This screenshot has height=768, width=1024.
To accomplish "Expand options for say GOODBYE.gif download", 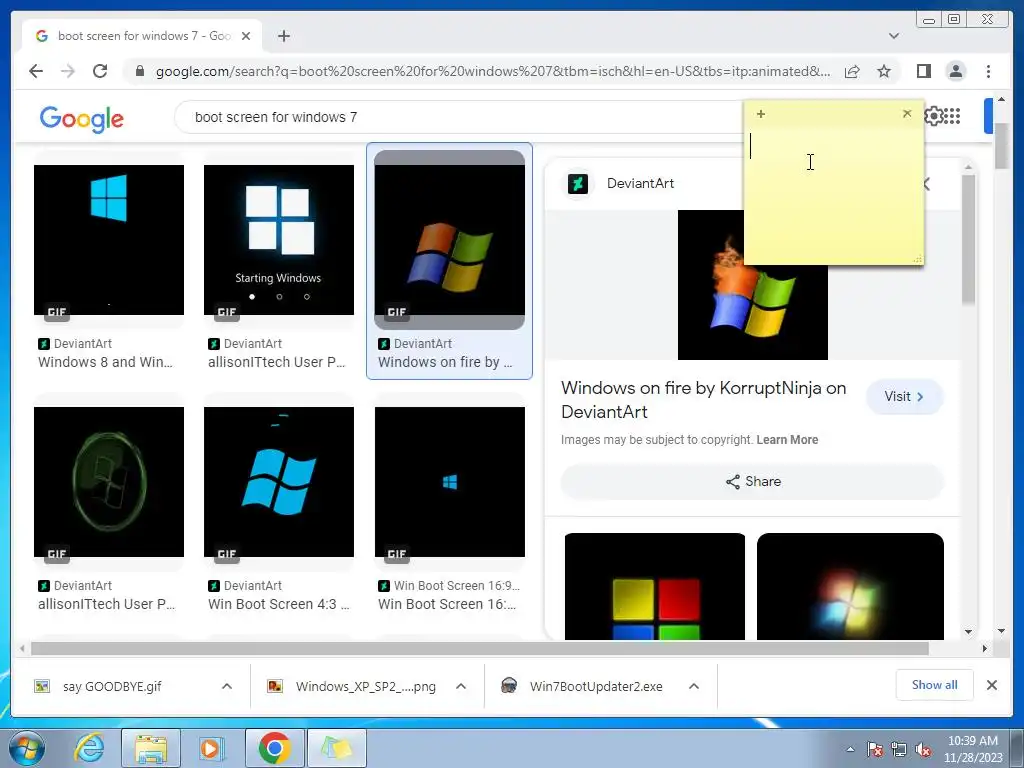I will coord(227,686).
